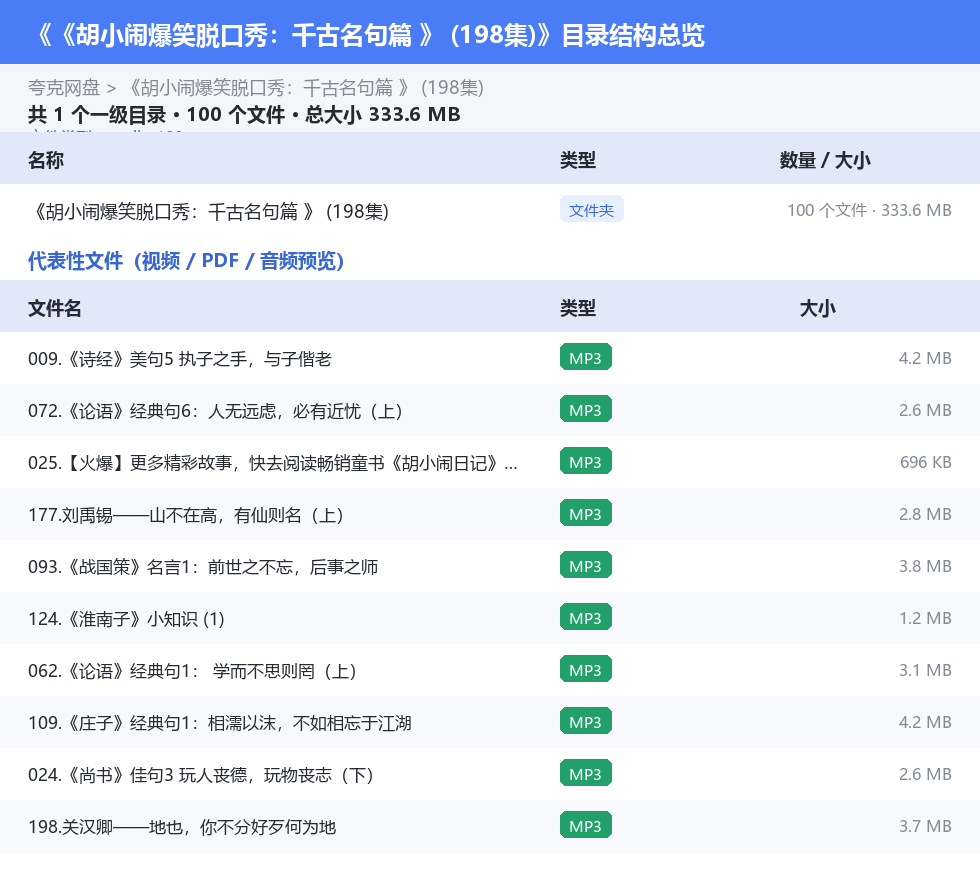Click MP3 badge for 177.刘禹锡 row
Viewport: 980px width, 884px height.
586,513
